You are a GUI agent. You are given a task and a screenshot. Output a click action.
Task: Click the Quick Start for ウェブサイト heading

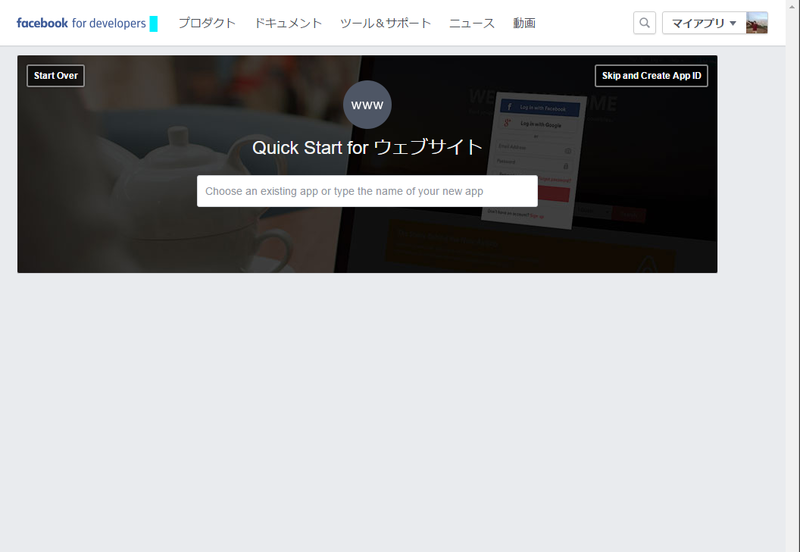click(x=367, y=147)
